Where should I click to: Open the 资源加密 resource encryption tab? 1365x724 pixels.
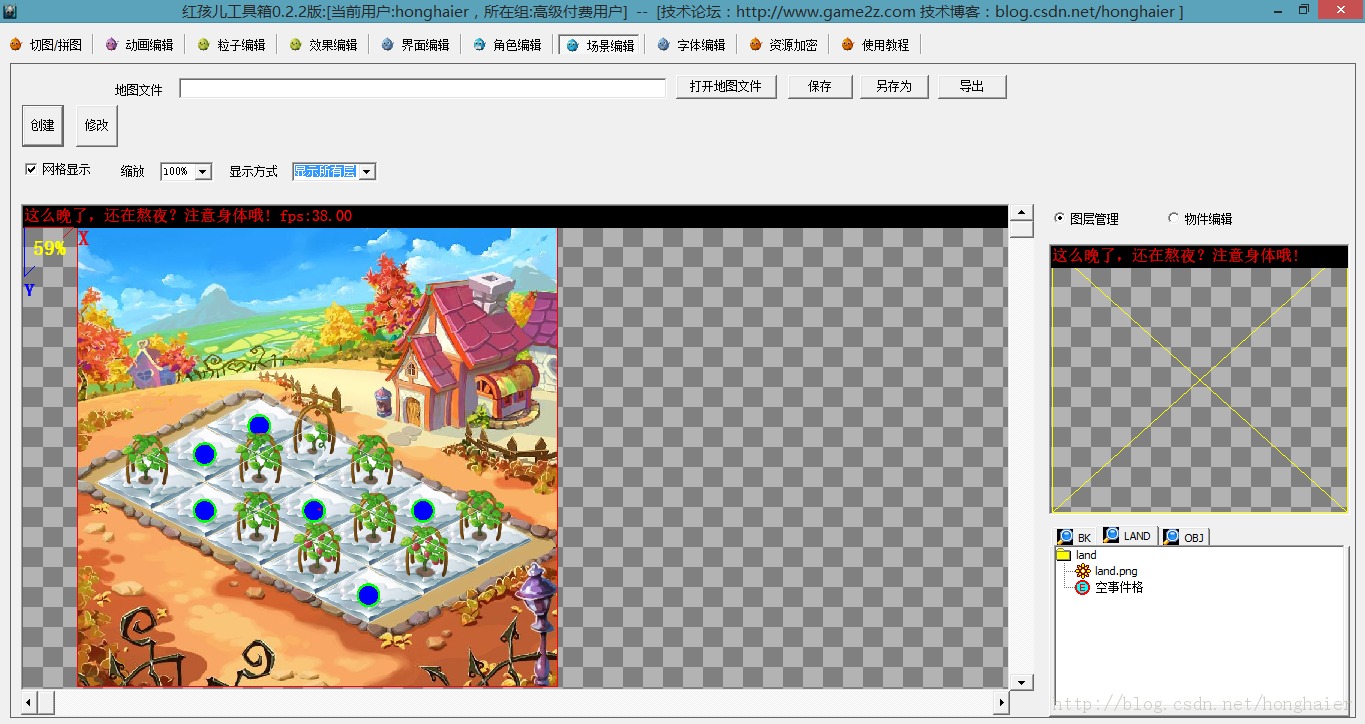pyautogui.click(x=784, y=45)
